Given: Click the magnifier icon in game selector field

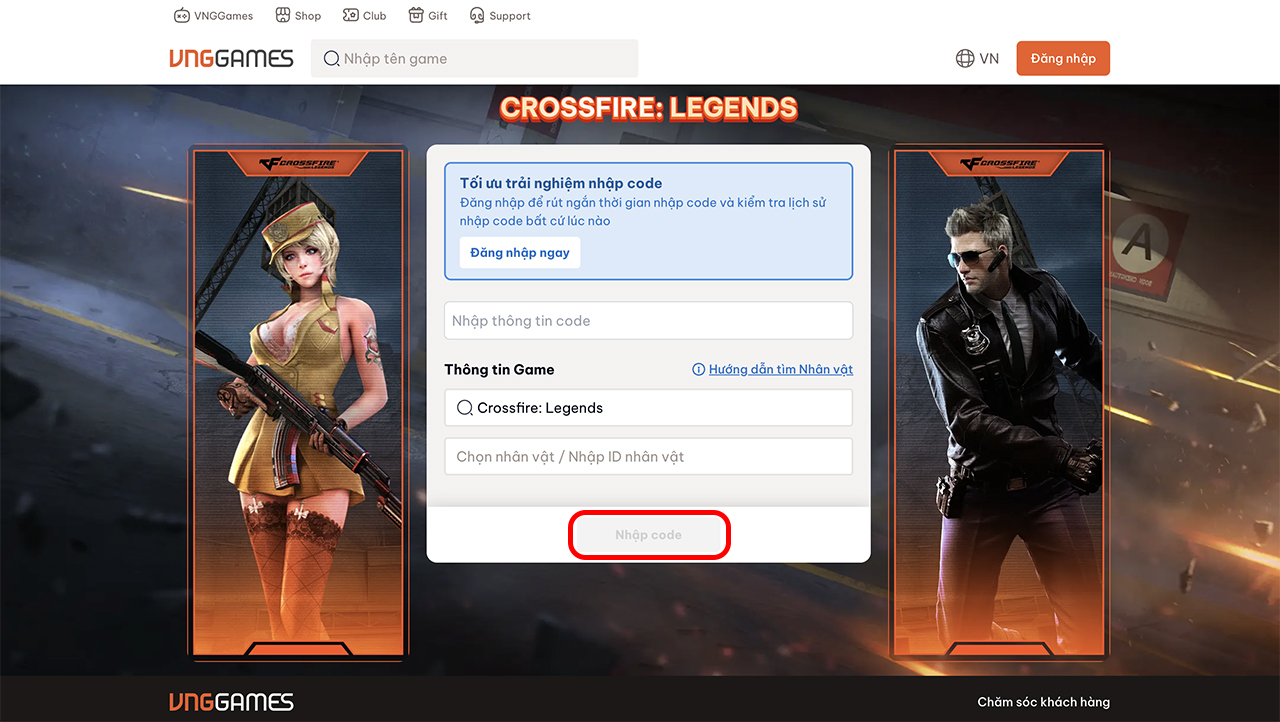Looking at the screenshot, I should [464, 408].
